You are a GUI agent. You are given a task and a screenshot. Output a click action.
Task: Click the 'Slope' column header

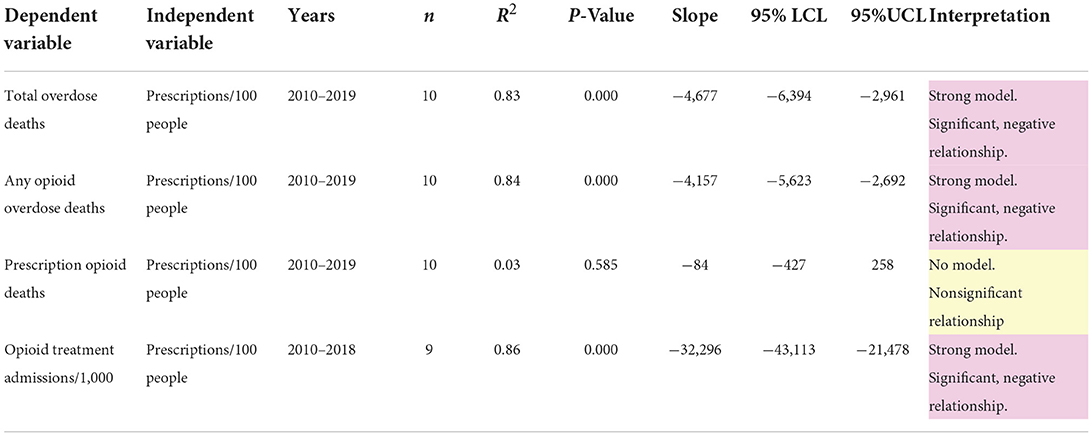point(694,16)
